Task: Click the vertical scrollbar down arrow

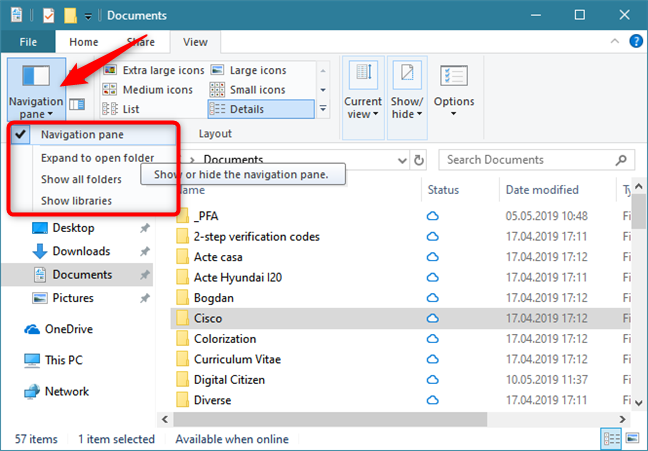Action: pyautogui.click(x=638, y=402)
